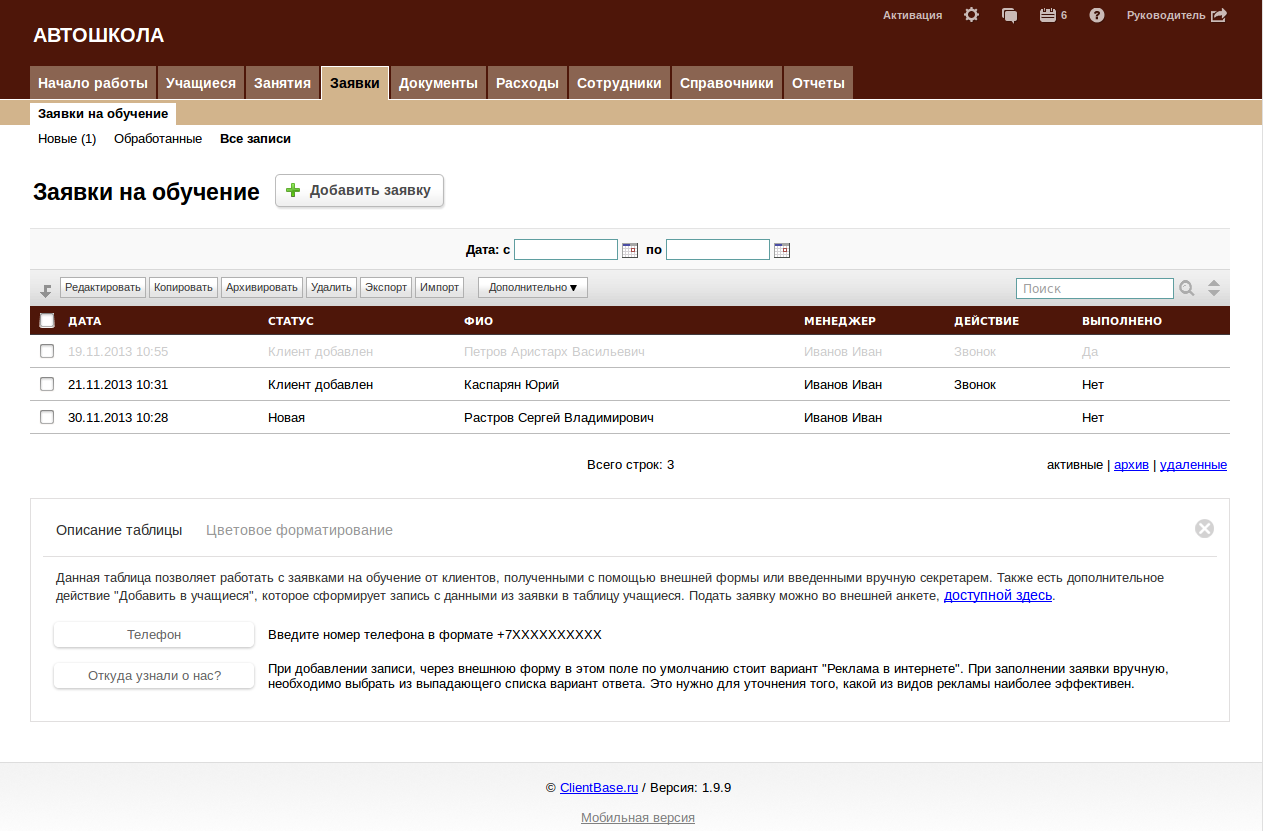Check the row for Каспарян Юрий

pyautogui.click(x=47, y=384)
